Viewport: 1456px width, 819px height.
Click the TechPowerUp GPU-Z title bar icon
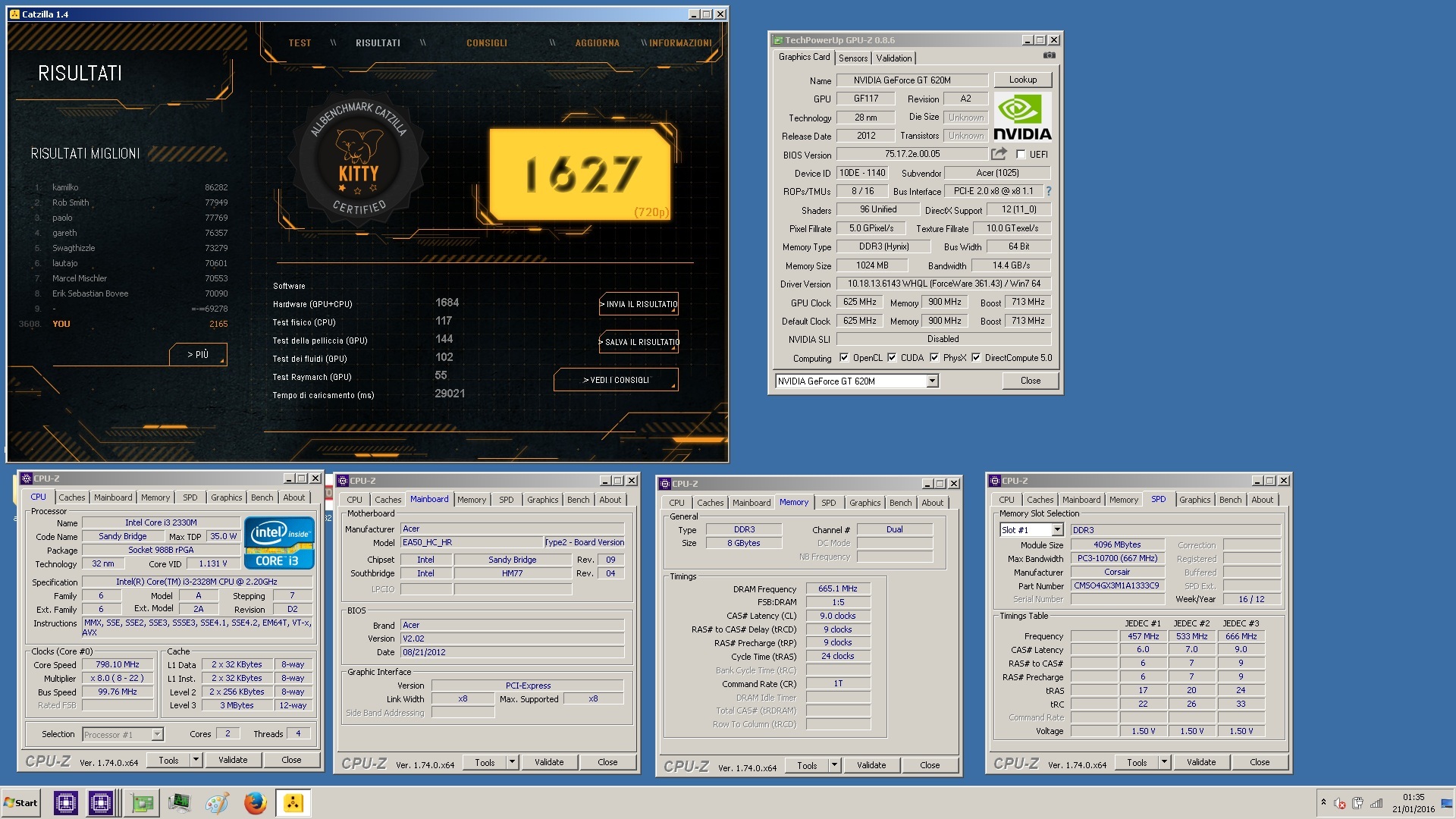[778, 40]
